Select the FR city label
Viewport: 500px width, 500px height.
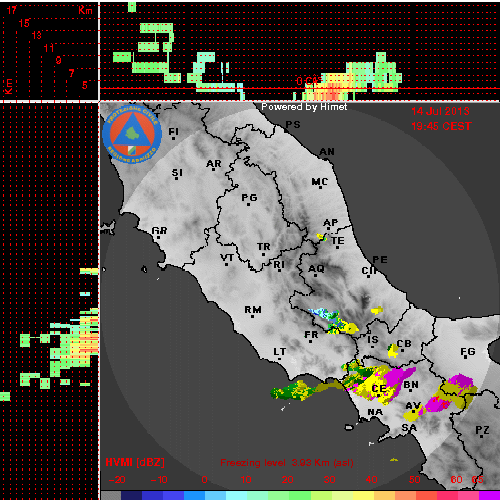(311, 334)
